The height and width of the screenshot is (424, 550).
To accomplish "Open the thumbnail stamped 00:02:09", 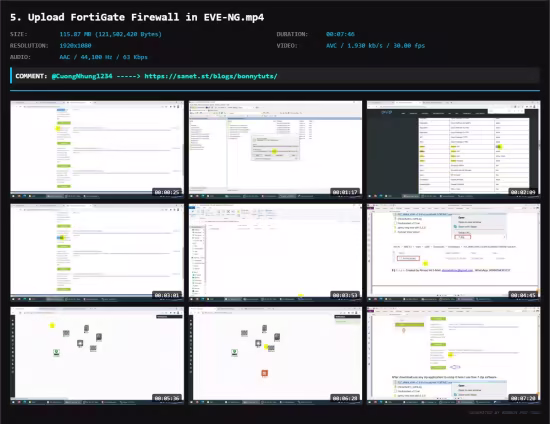I will [454, 150].
